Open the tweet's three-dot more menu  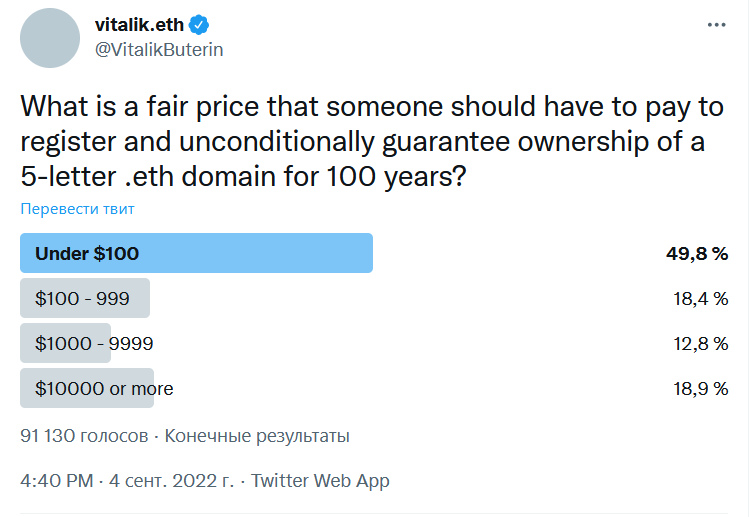point(715,25)
